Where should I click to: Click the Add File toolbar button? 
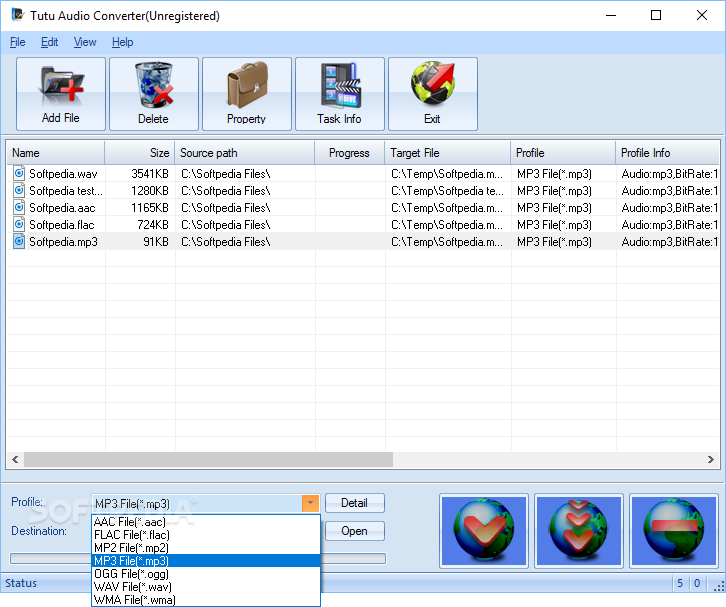(61, 94)
